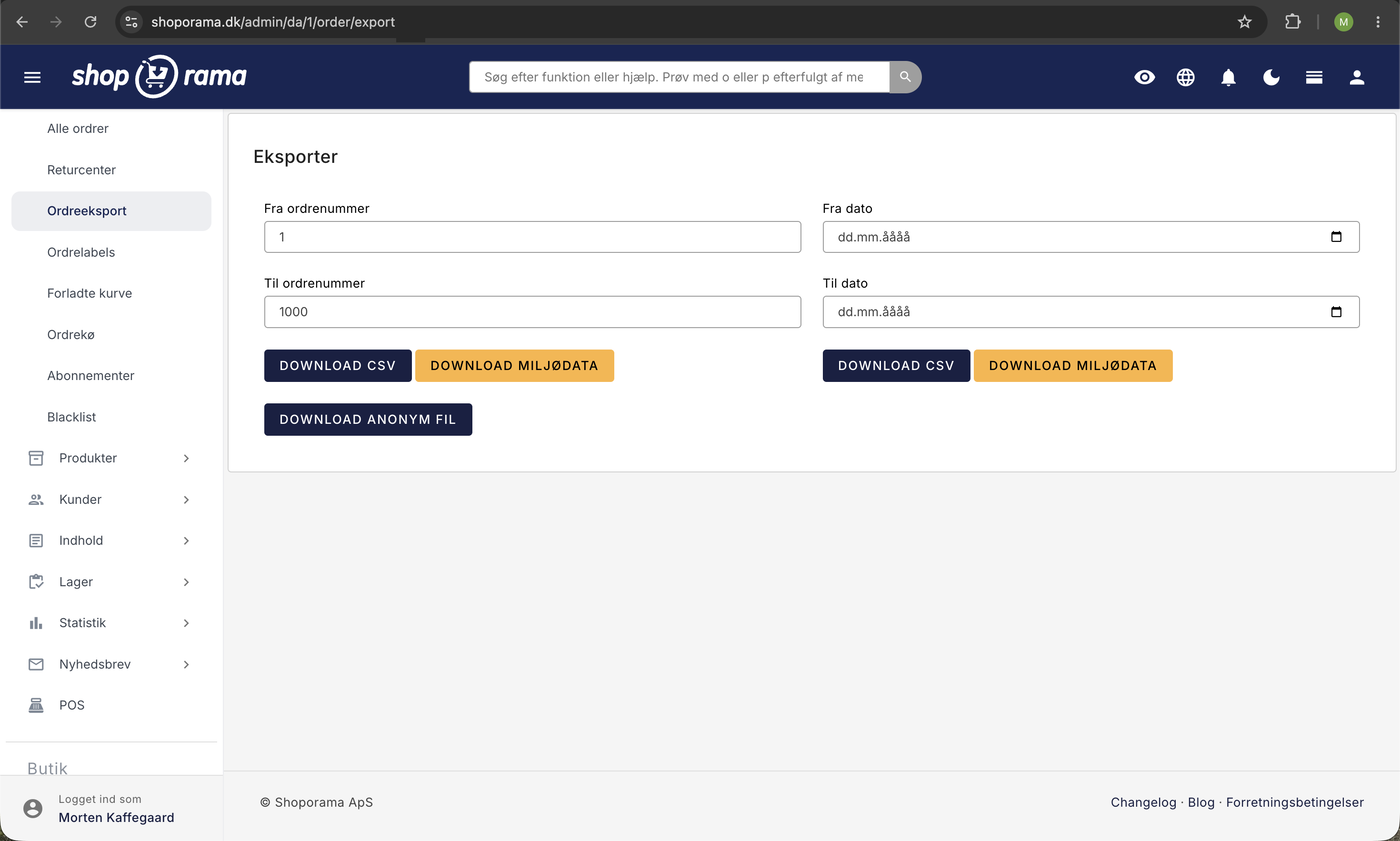Toggle dark mode moon icon
The image size is (1400, 841).
tap(1271, 77)
